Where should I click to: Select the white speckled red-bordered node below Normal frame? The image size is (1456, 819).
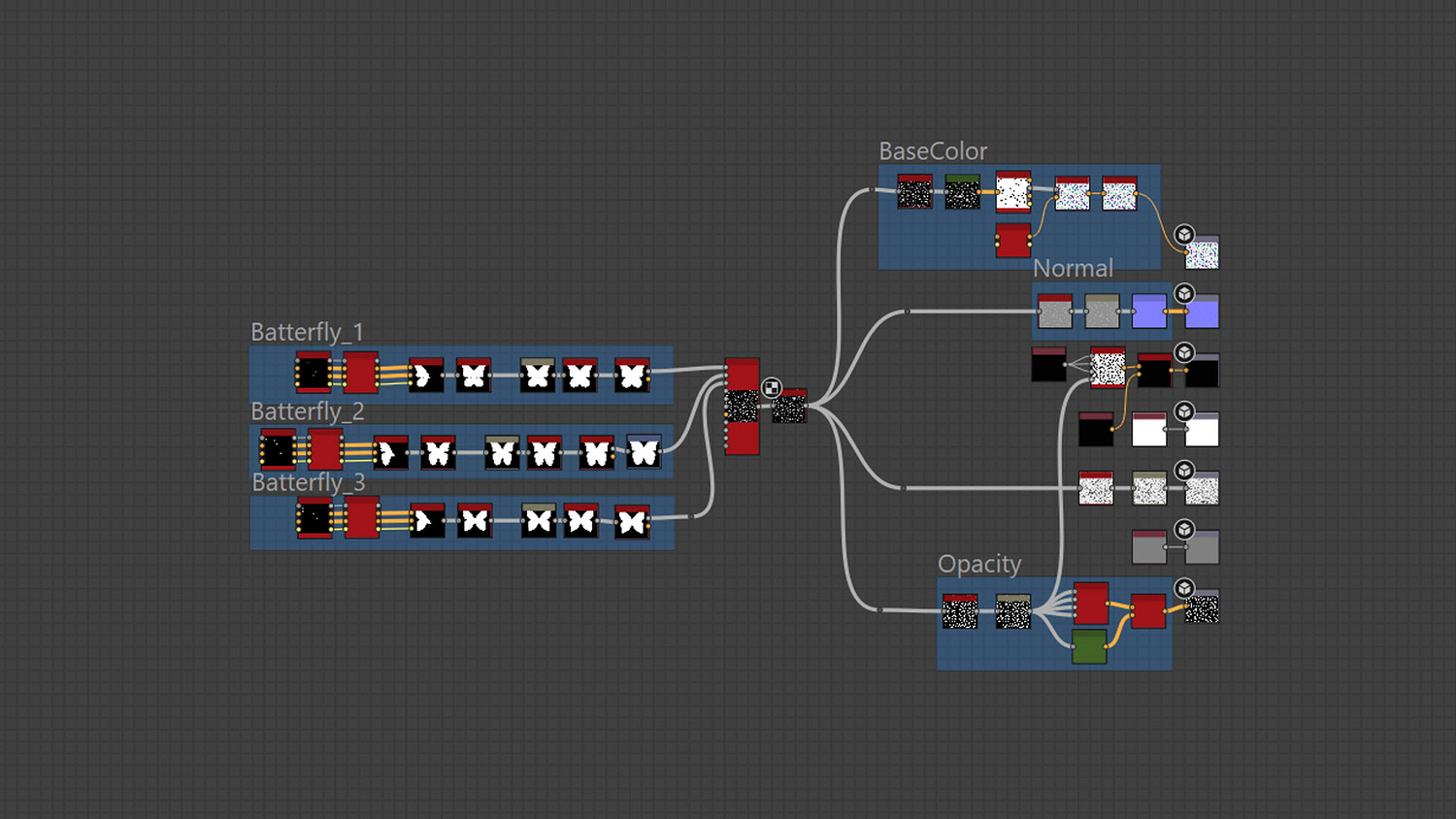click(x=1108, y=368)
